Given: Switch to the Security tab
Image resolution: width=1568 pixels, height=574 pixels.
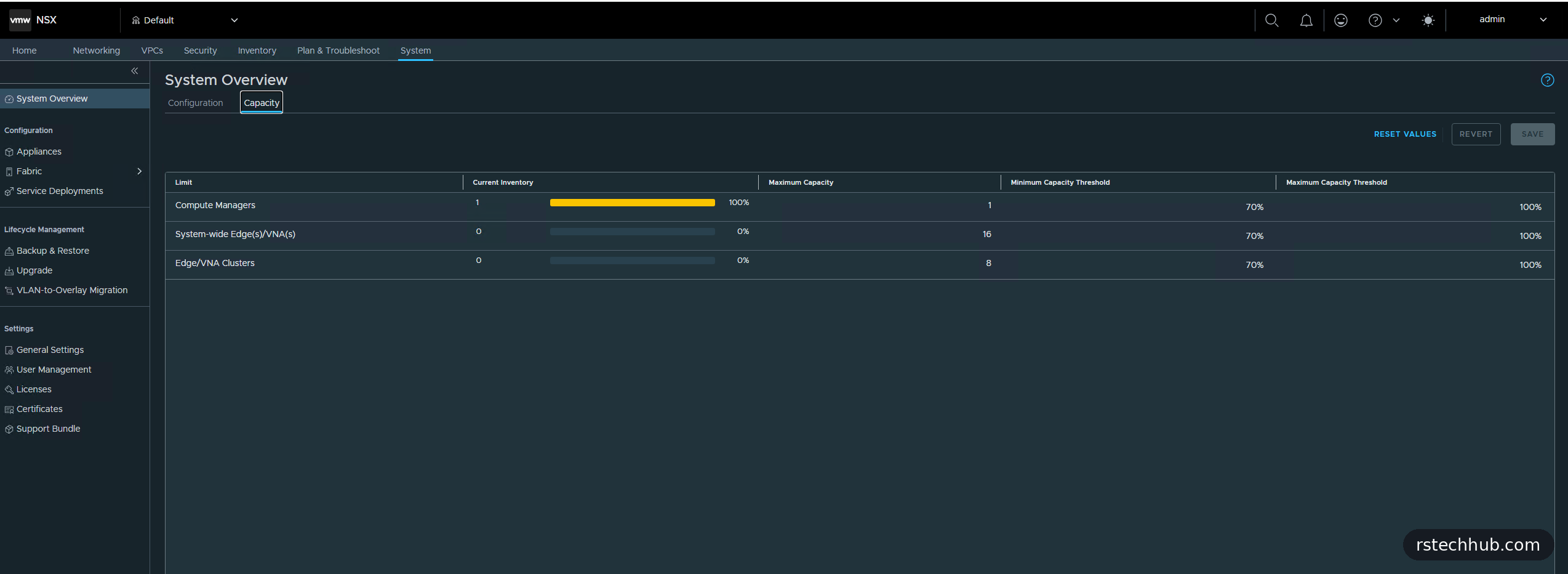Looking at the screenshot, I should (x=201, y=51).
